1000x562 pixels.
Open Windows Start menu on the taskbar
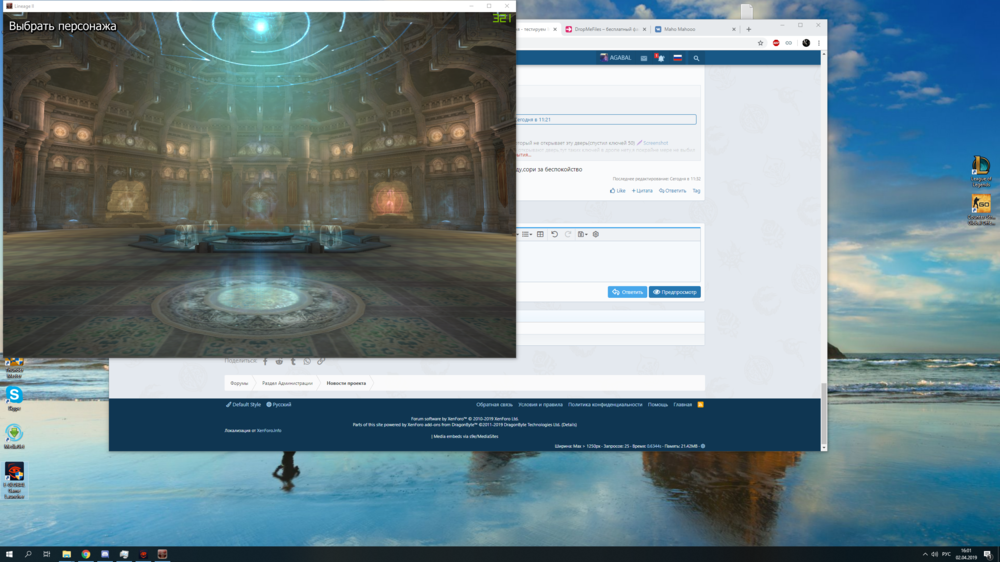coord(9,554)
